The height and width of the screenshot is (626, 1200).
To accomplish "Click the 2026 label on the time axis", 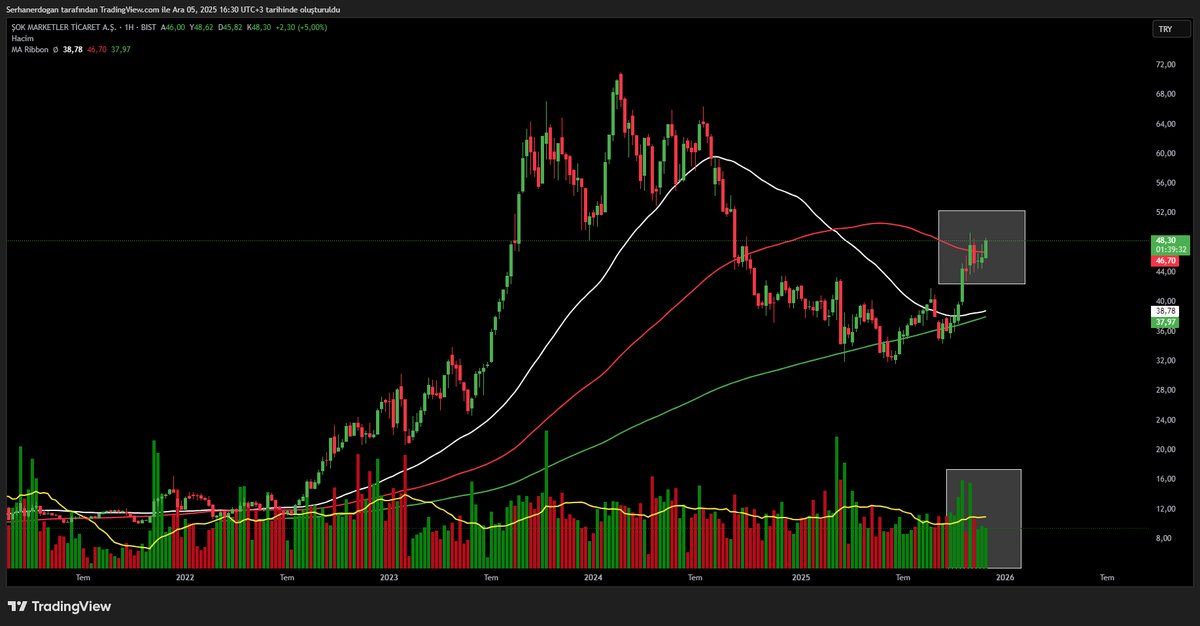I will tap(1005, 577).
